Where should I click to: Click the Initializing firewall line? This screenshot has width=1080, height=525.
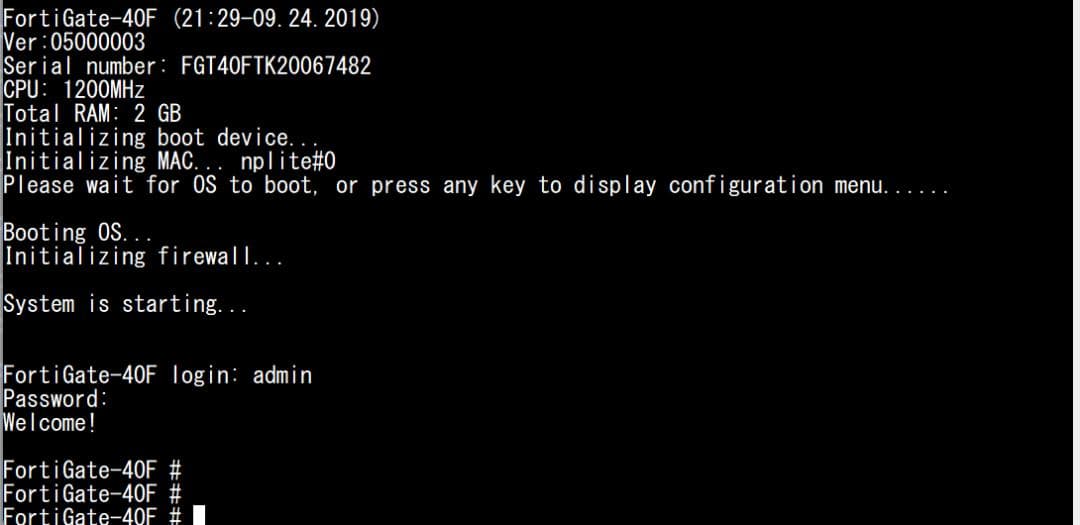tap(143, 256)
